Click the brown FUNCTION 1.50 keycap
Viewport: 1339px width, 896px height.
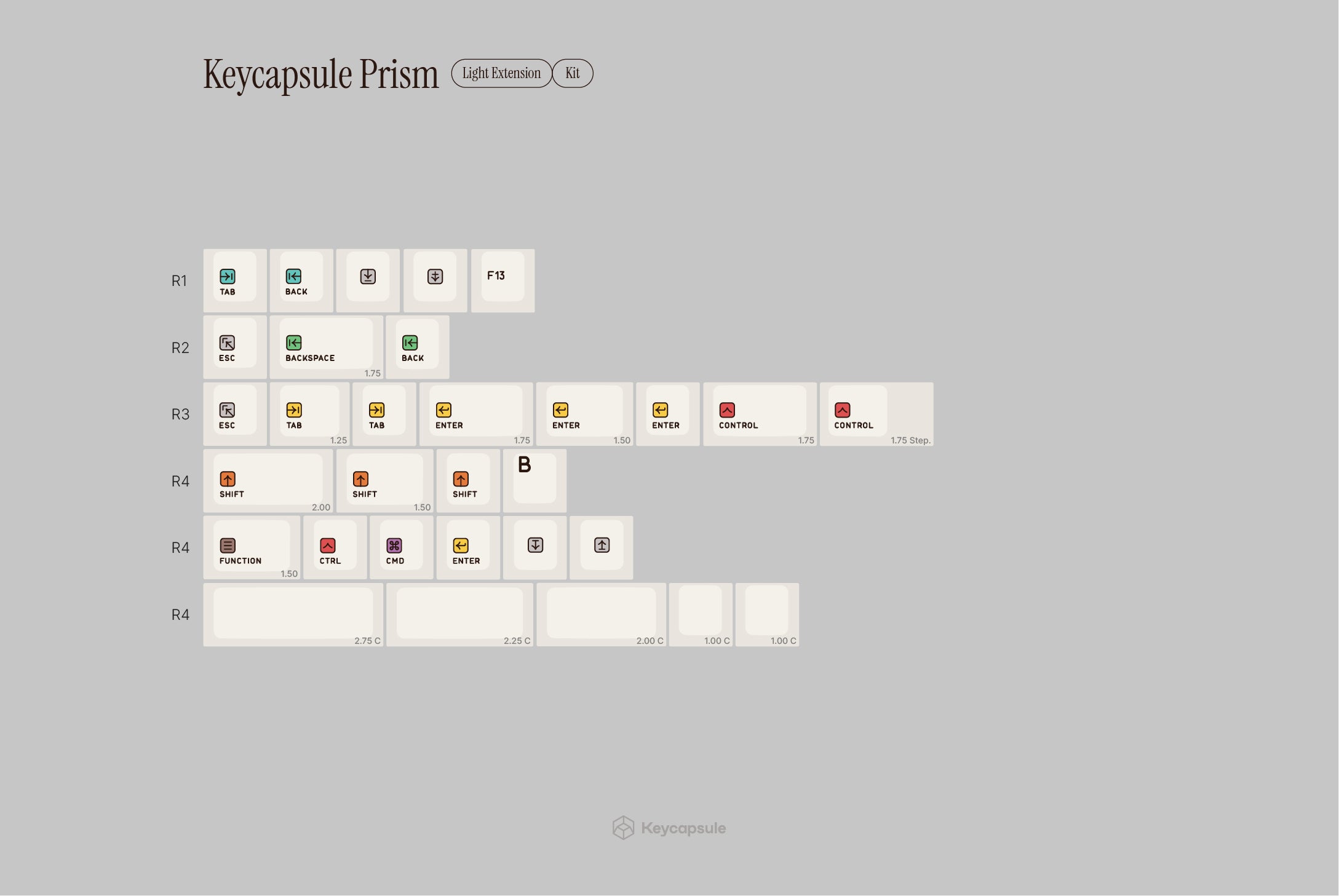click(x=252, y=547)
